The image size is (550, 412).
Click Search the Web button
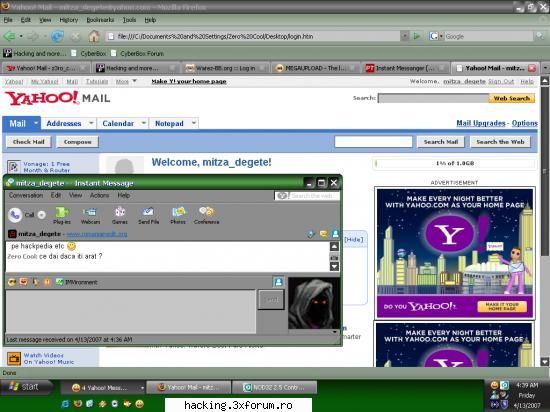(x=500, y=142)
